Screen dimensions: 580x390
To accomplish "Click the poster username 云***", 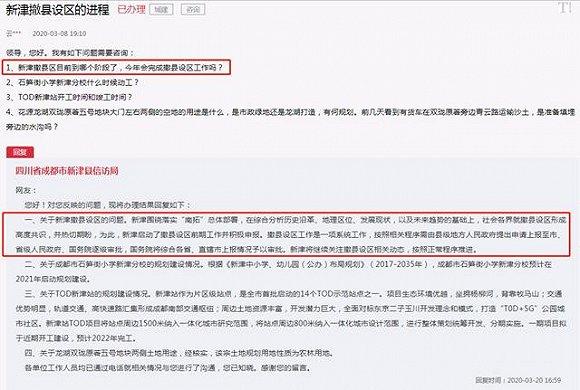I will (14, 33).
